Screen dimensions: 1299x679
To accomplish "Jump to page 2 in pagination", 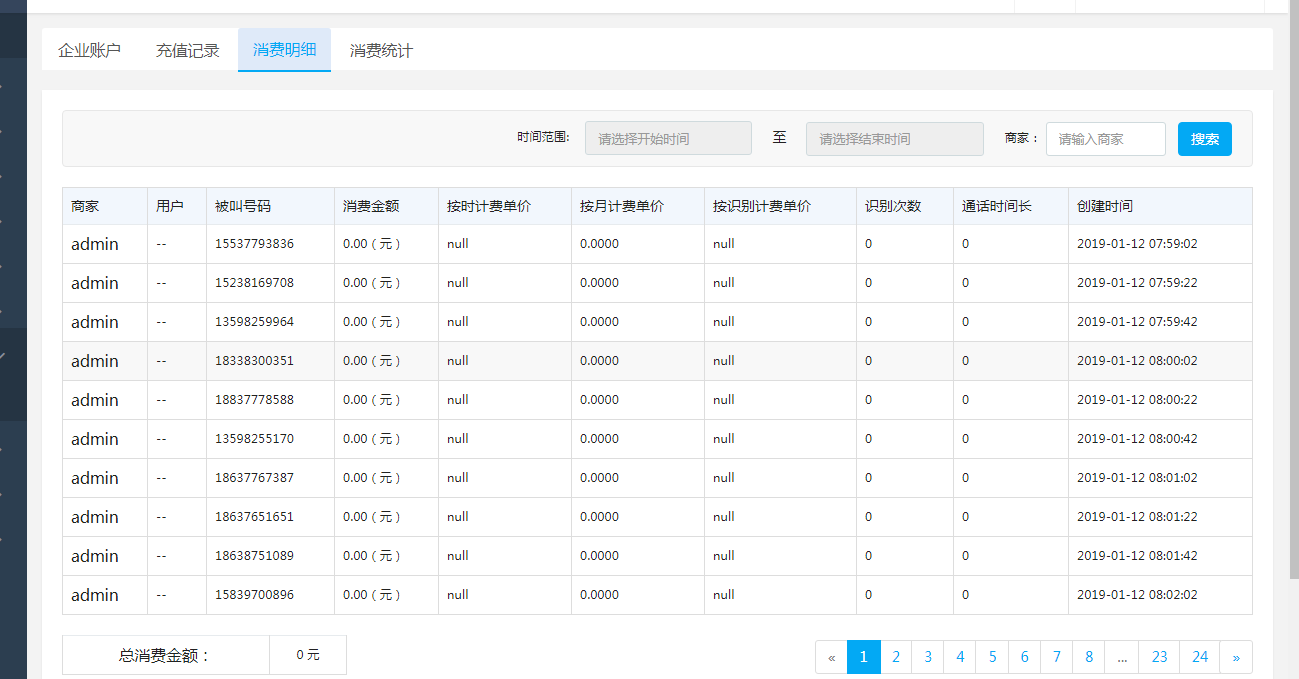I will pos(896,657).
